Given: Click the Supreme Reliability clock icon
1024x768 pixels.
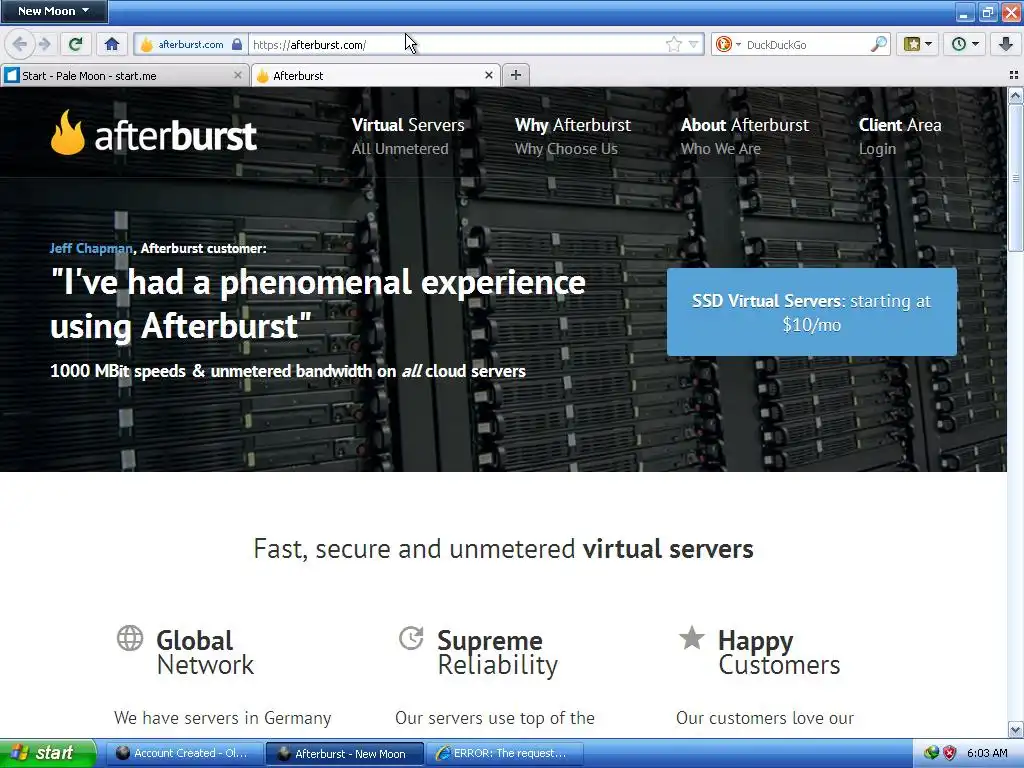Looking at the screenshot, I should pos(411,638).
